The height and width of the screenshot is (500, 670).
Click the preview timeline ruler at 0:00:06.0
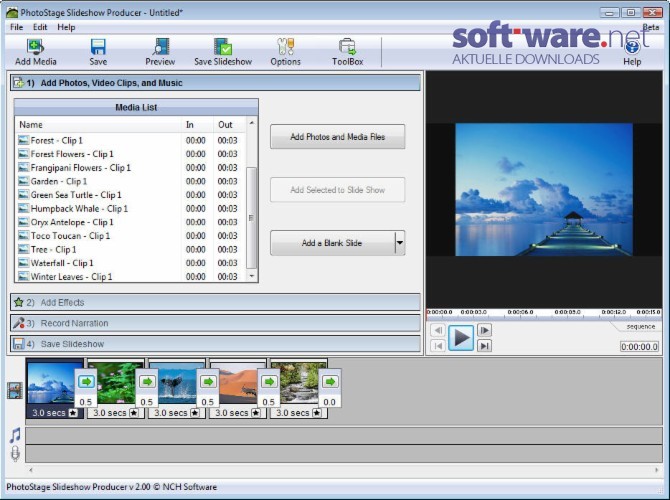click(520, 312)
